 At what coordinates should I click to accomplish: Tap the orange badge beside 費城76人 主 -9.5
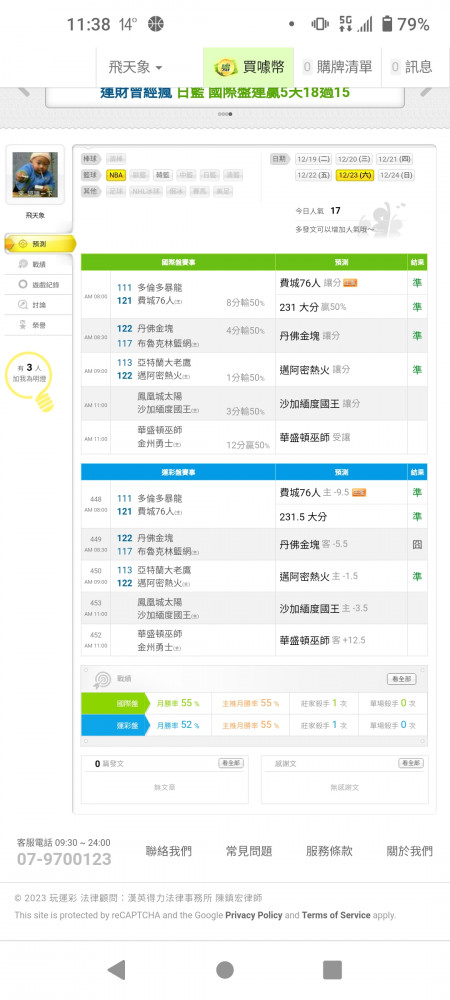359,493
